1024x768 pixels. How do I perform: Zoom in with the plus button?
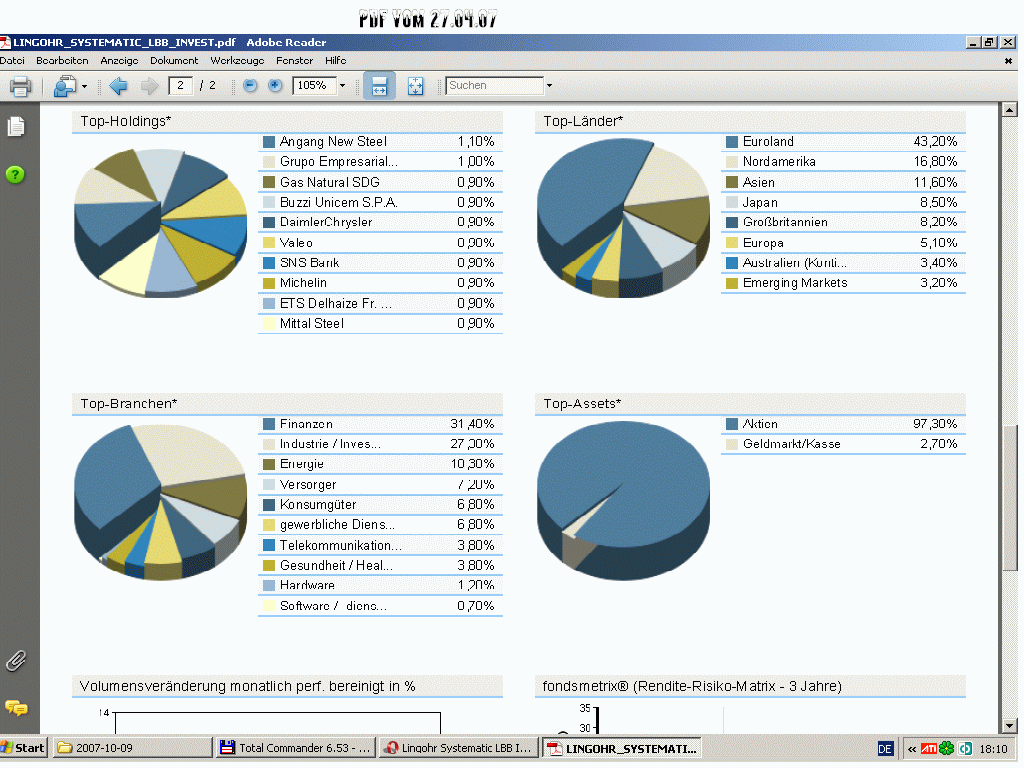point(275,86)
